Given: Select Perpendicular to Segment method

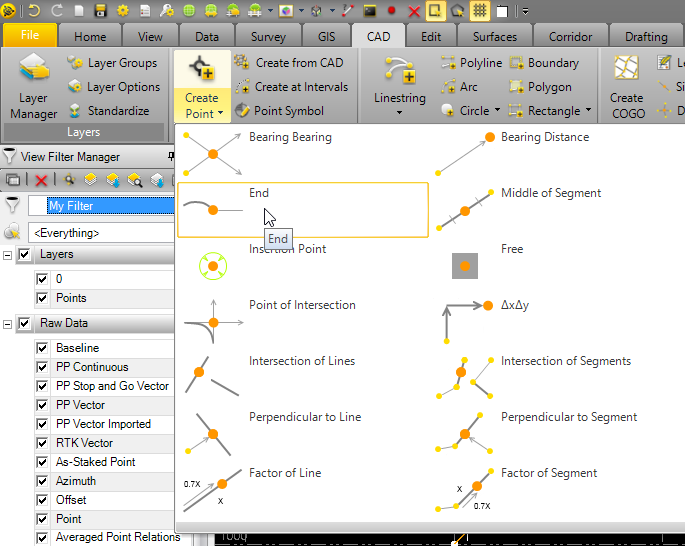Looking at the screenshot, I should 555,433.
